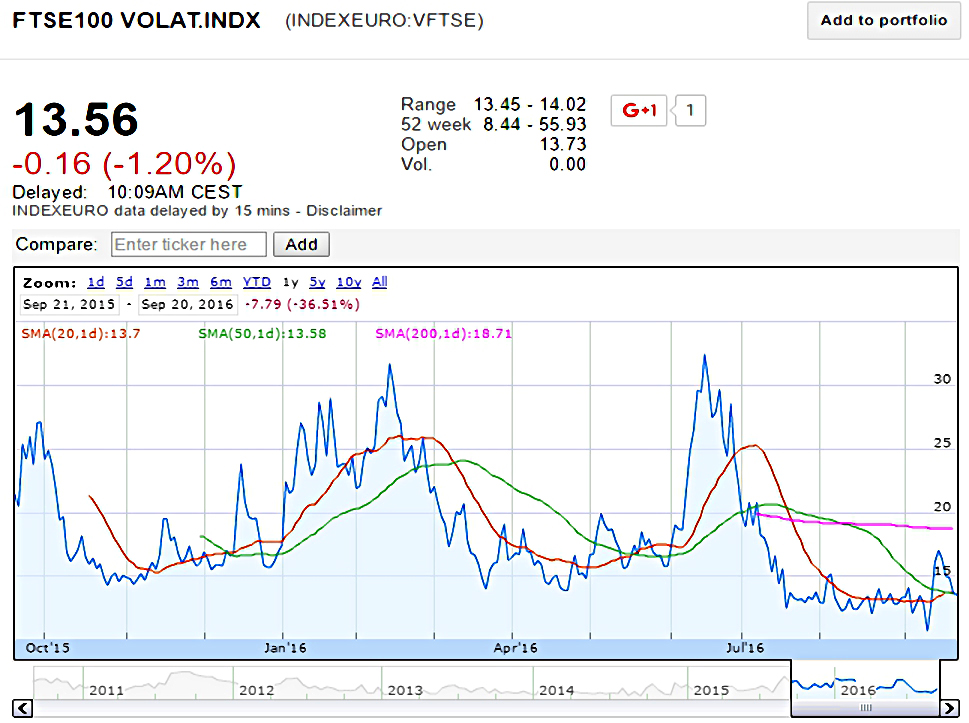Set chart zoom to 5y
The image size is (969, 723).
tap(317, 282)
